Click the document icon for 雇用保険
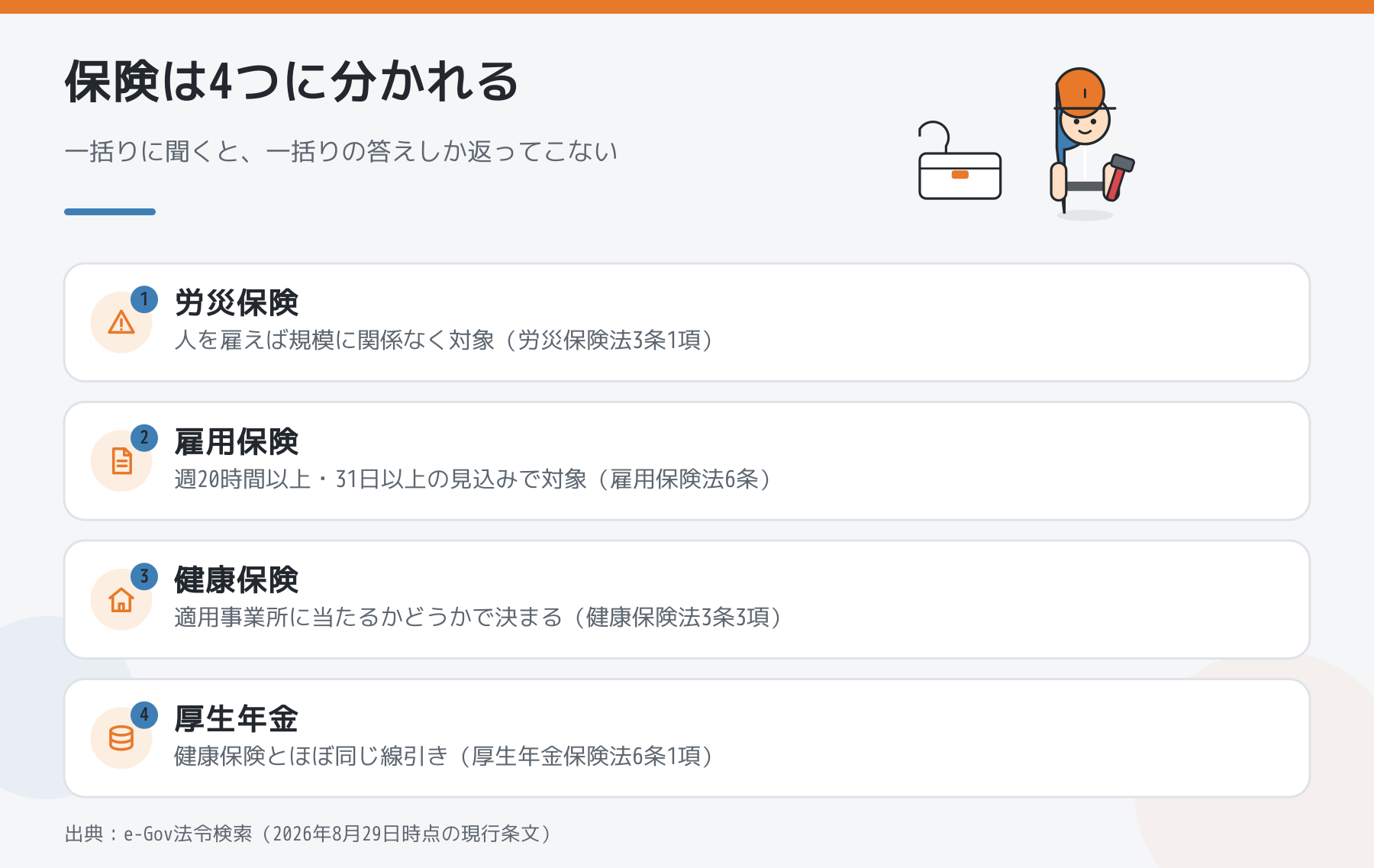The image size is (1374, 868). [x=121, y=461]
